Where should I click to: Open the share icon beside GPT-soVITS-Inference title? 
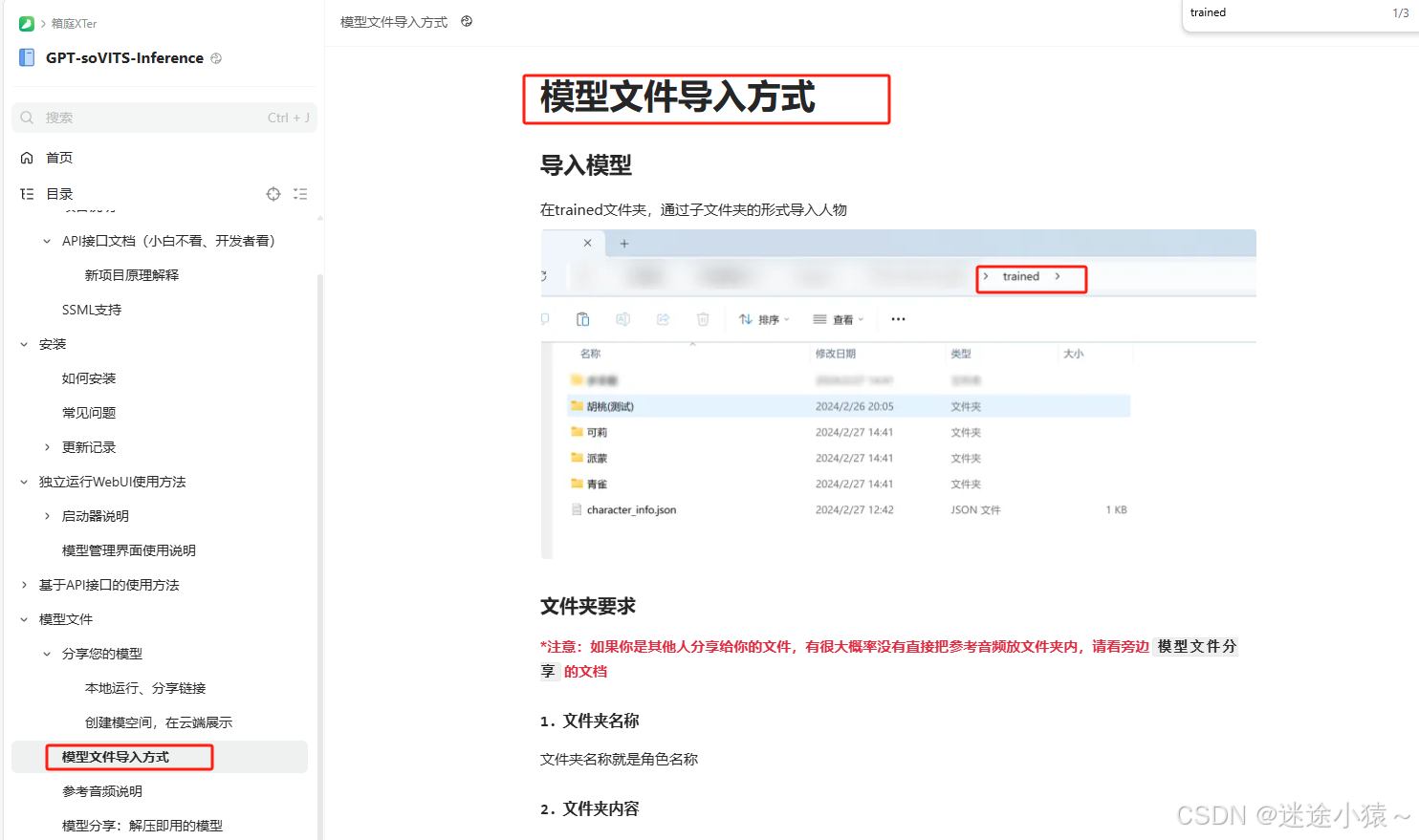(x=215, y=58)
